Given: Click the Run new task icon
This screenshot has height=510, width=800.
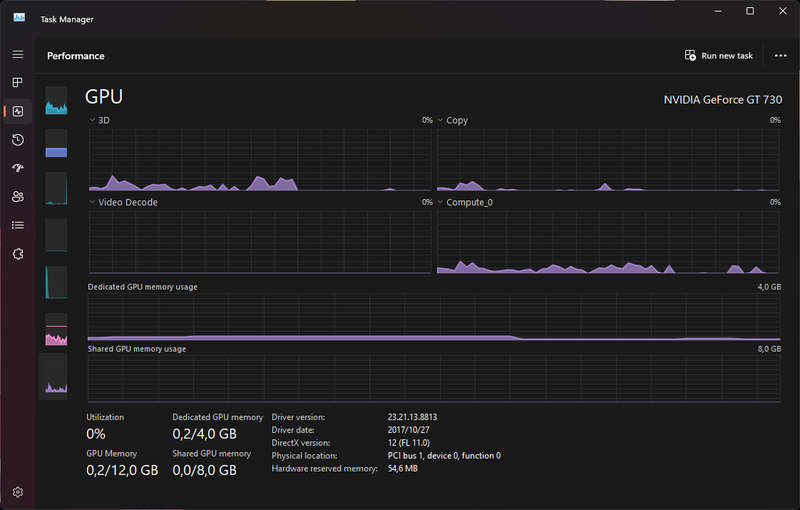Looking at the screenshot, I should [x=690, y=56].
